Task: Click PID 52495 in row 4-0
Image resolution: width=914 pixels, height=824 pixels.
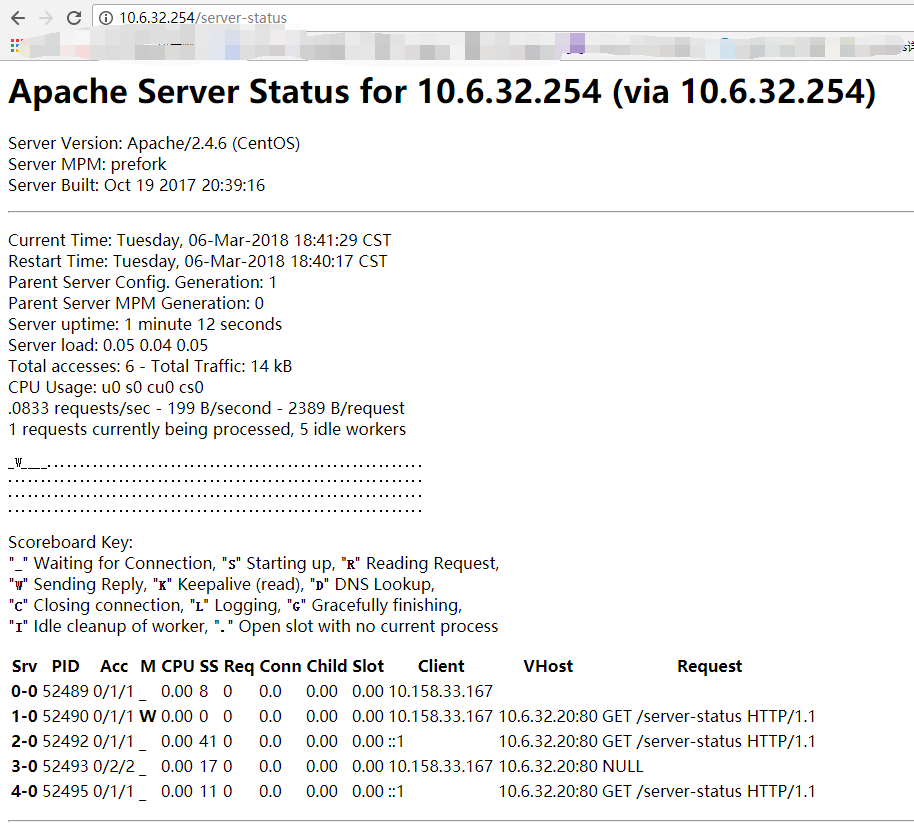Action: (65, 791)
